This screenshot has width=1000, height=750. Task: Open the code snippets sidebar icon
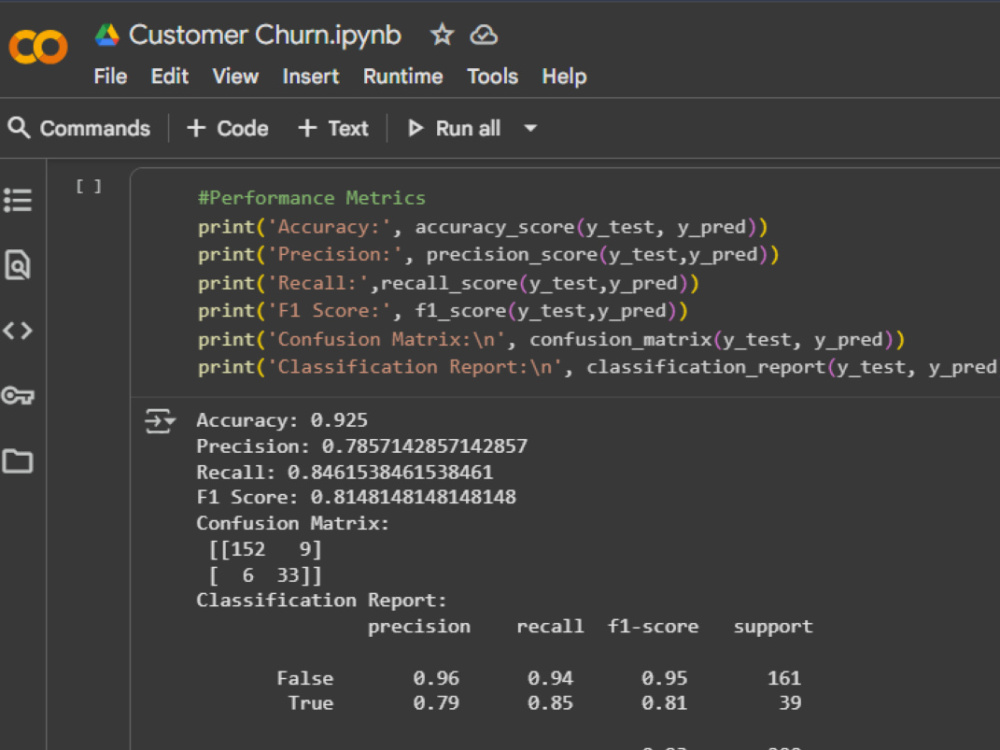pyautogui.click(x=18, y=330)
